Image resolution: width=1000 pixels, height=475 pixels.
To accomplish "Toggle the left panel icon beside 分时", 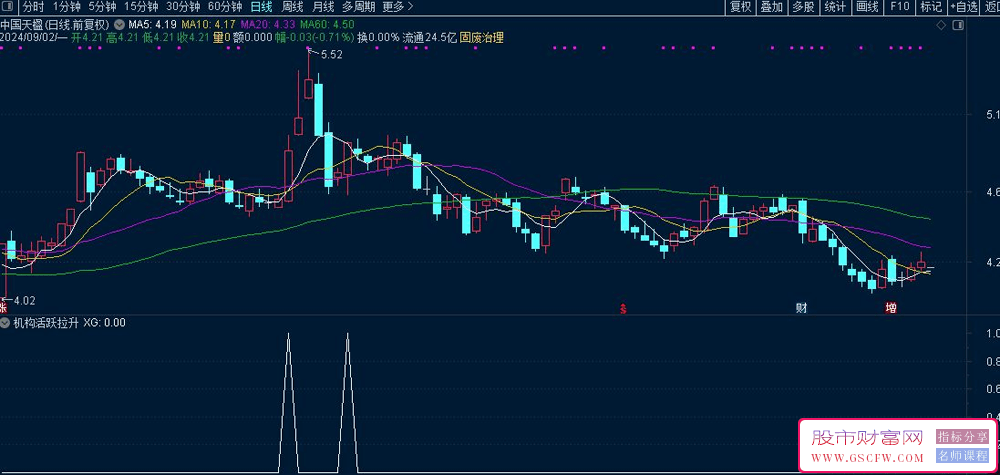I will tap(9, 7).
